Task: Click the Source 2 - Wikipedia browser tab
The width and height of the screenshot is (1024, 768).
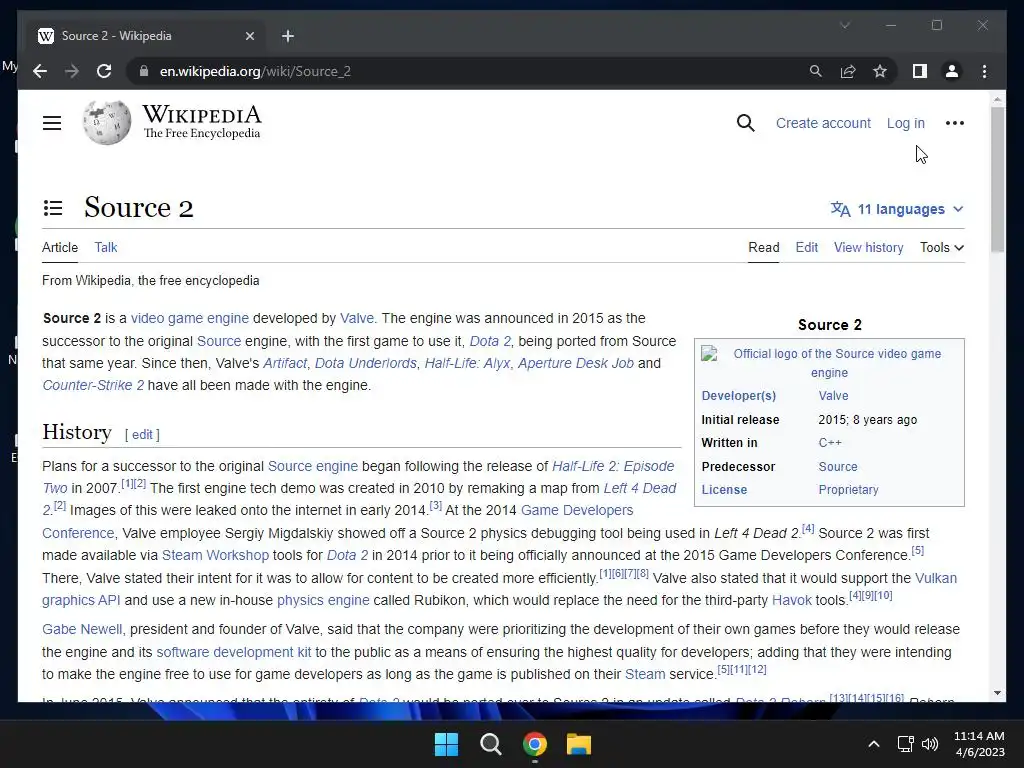Action: click(146, 36)
